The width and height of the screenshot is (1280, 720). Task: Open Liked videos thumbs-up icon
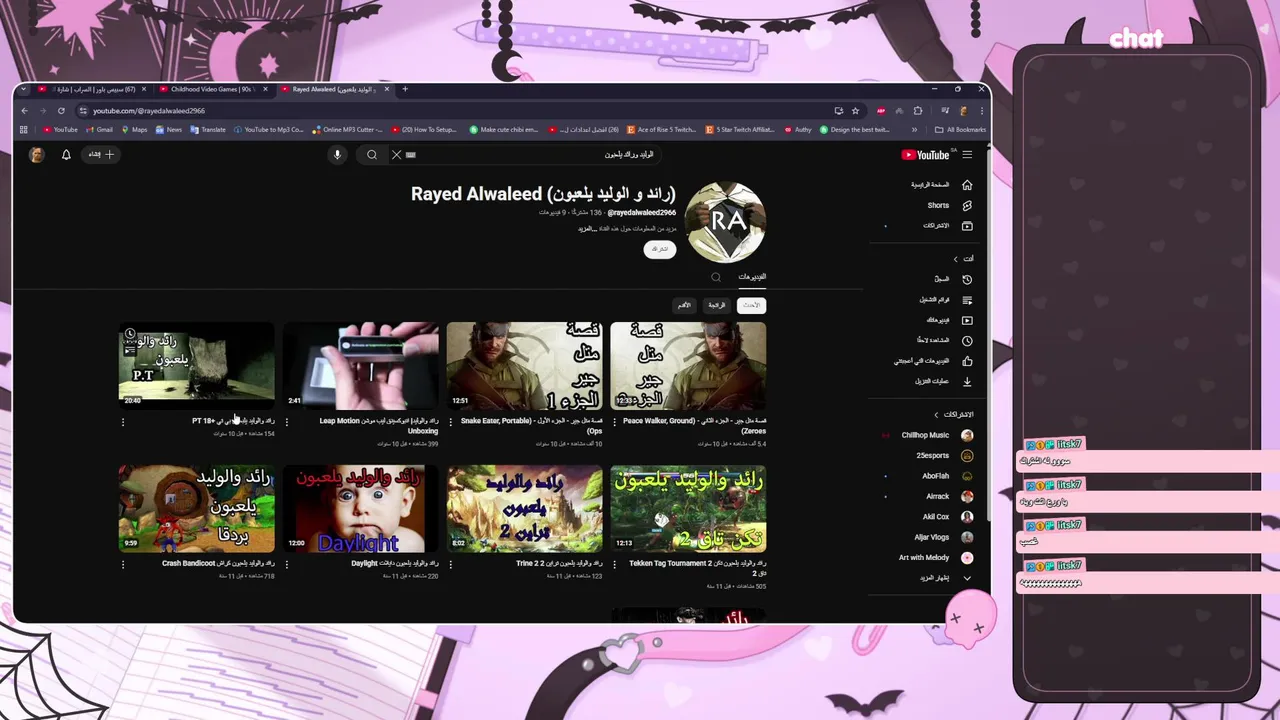pos(967,361)
